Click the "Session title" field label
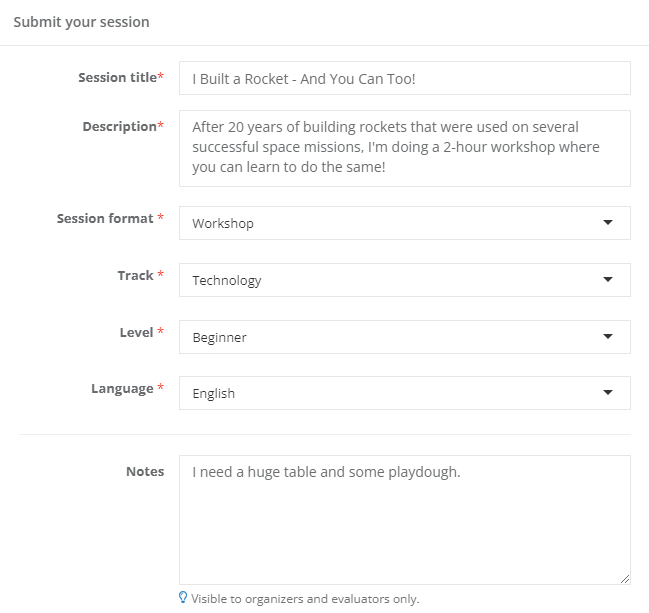Viewport: 649px width, 613px height. (119, 78)
